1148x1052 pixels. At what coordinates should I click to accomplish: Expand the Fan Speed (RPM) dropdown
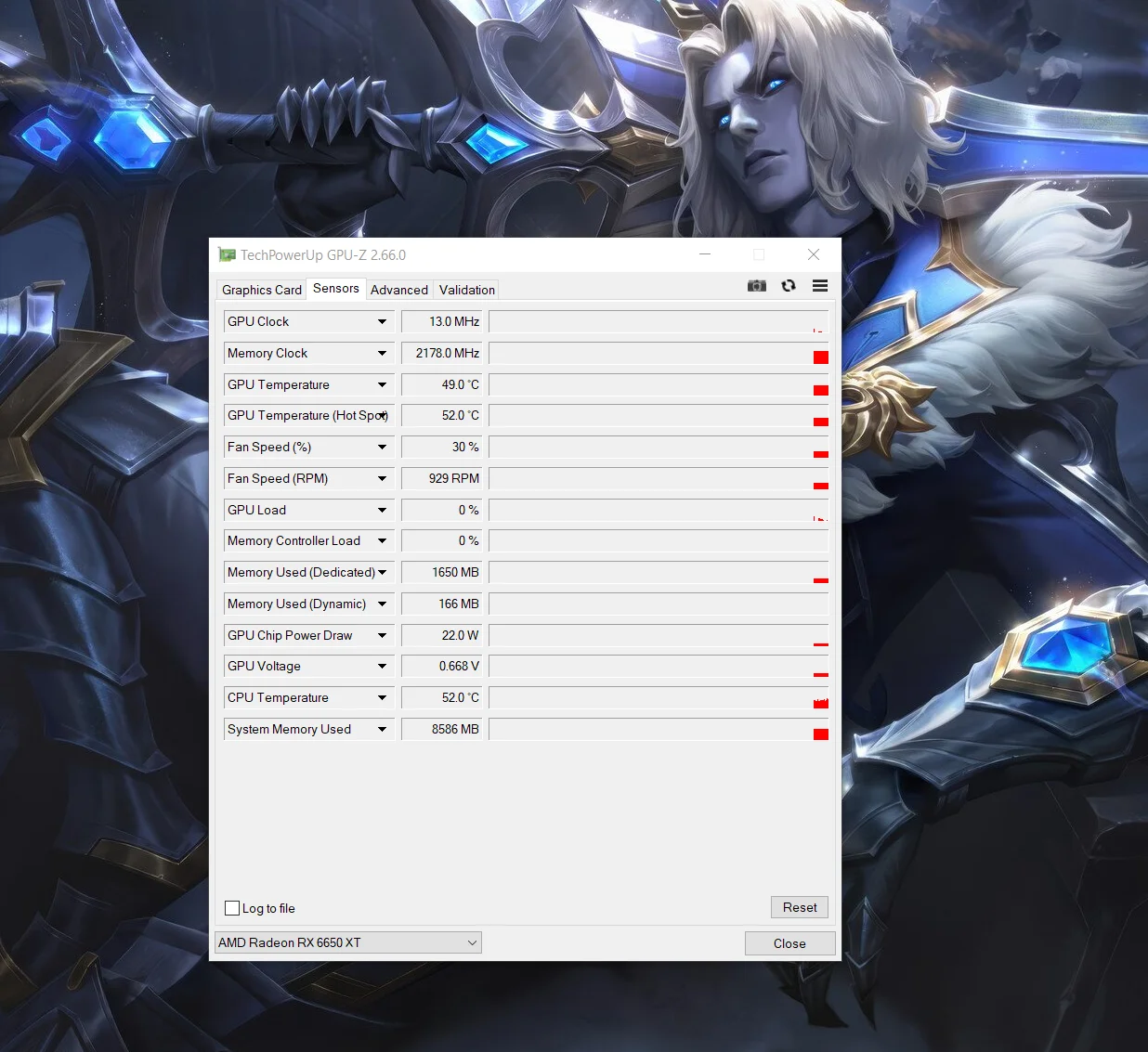(382, 478)
